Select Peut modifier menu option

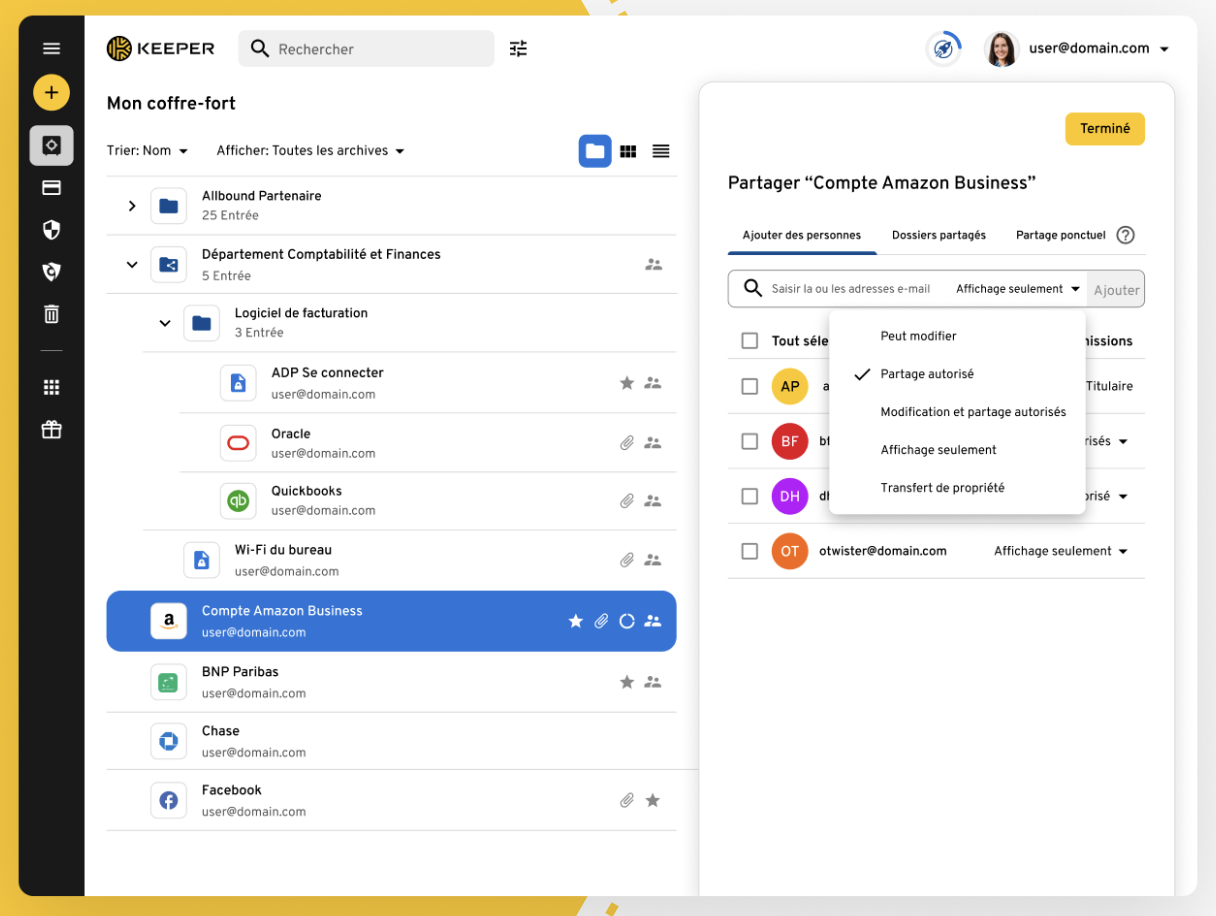(957, 336)
